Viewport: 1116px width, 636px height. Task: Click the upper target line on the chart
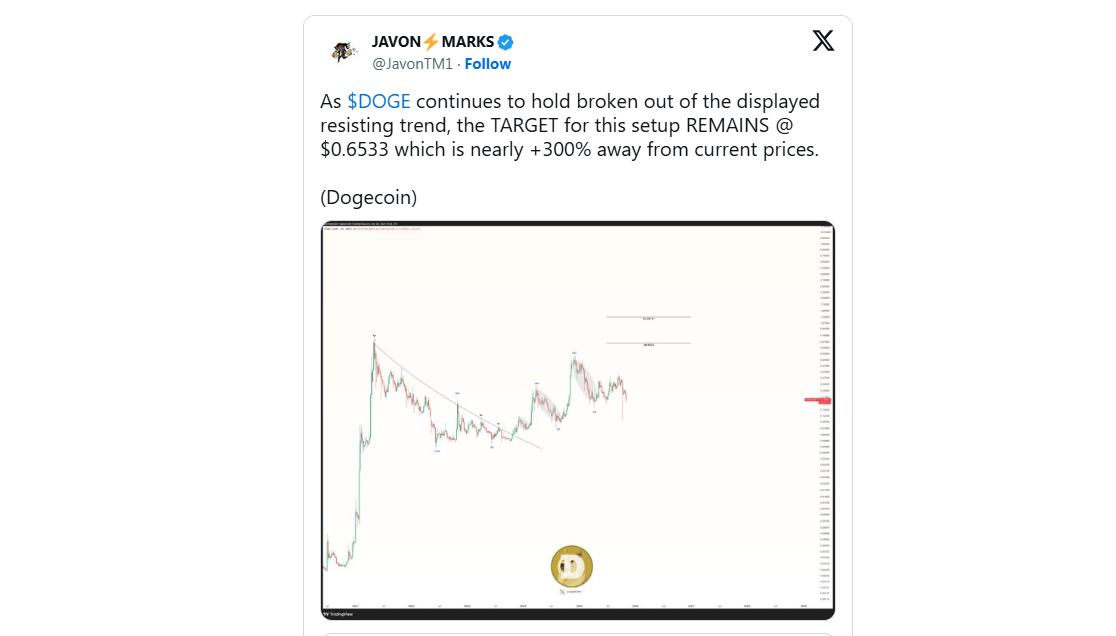point(648,317)
